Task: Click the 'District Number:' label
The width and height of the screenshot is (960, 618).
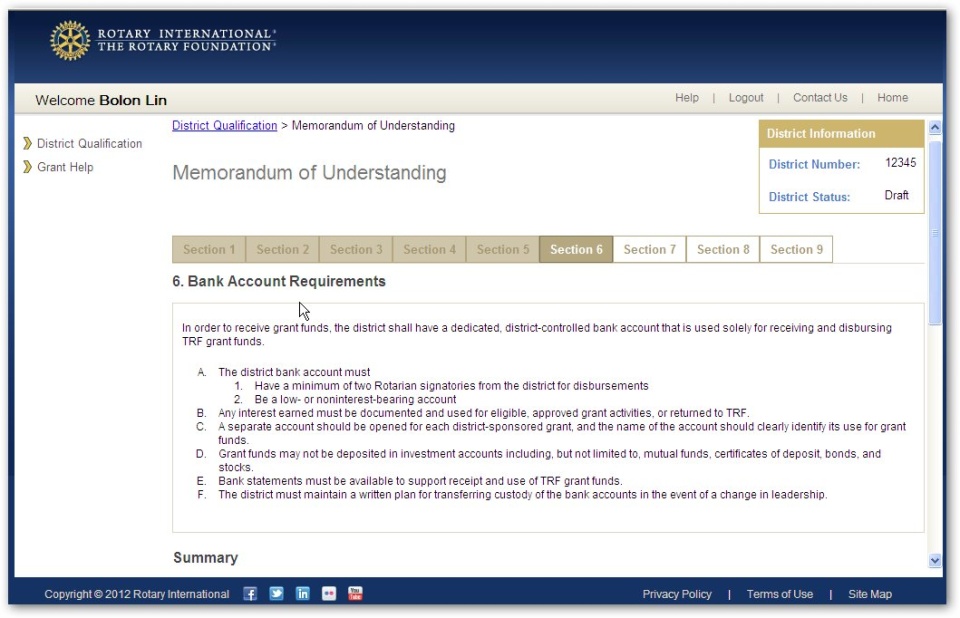Action: (814, 164)
